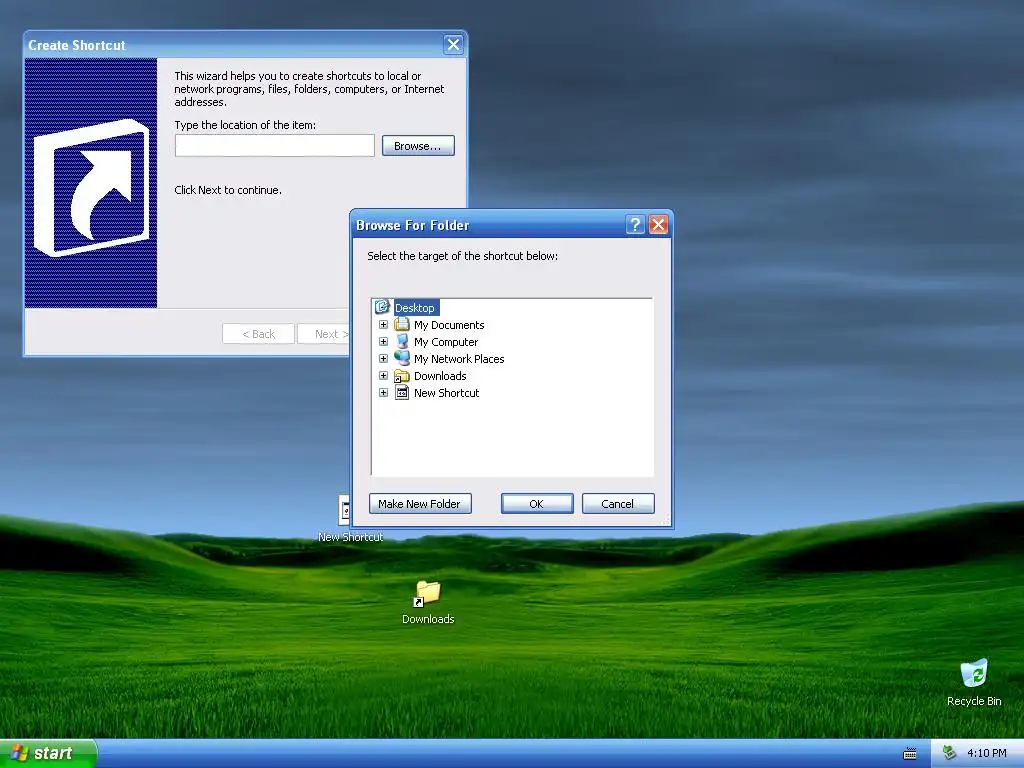Select My Documents in the folder tree
This screenshot has width=1024, height=768.
pyautogui.click(x=449, y=325)
